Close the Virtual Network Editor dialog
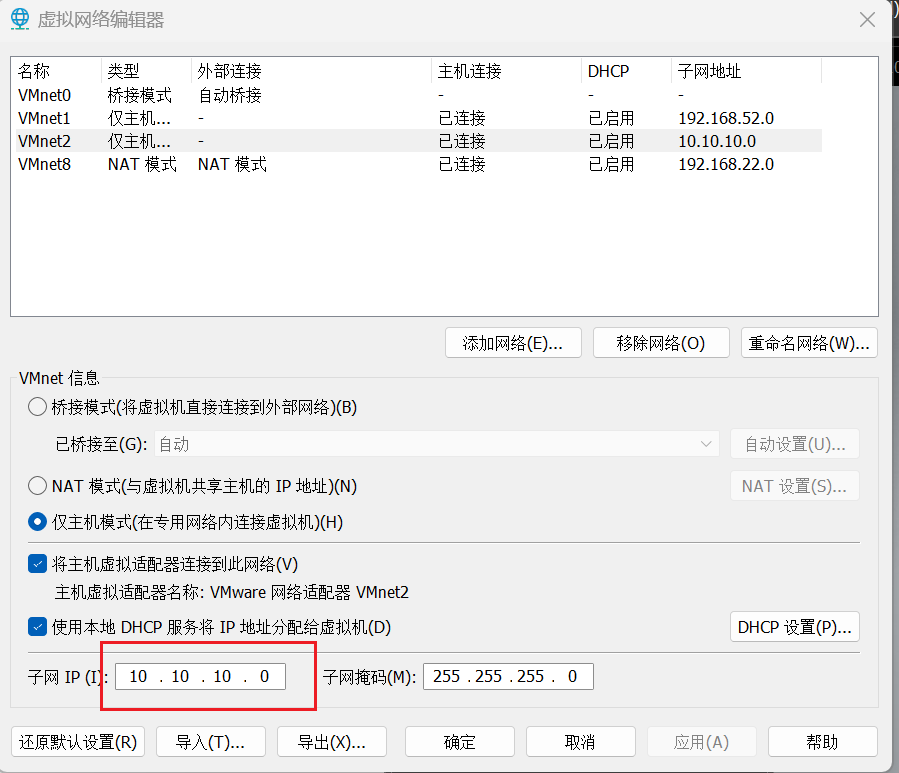Image resolution: width=899 pixels, height=773 pixels. click(868, 19)
